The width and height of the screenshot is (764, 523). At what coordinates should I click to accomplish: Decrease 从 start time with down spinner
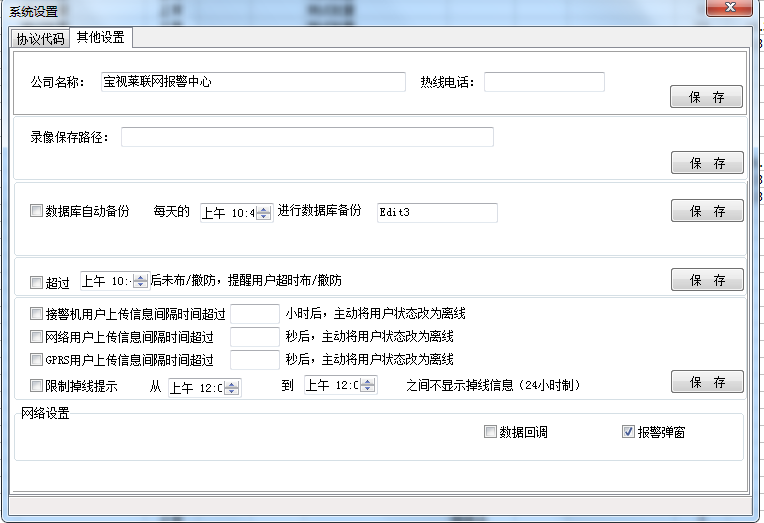[x=232, y=391]
